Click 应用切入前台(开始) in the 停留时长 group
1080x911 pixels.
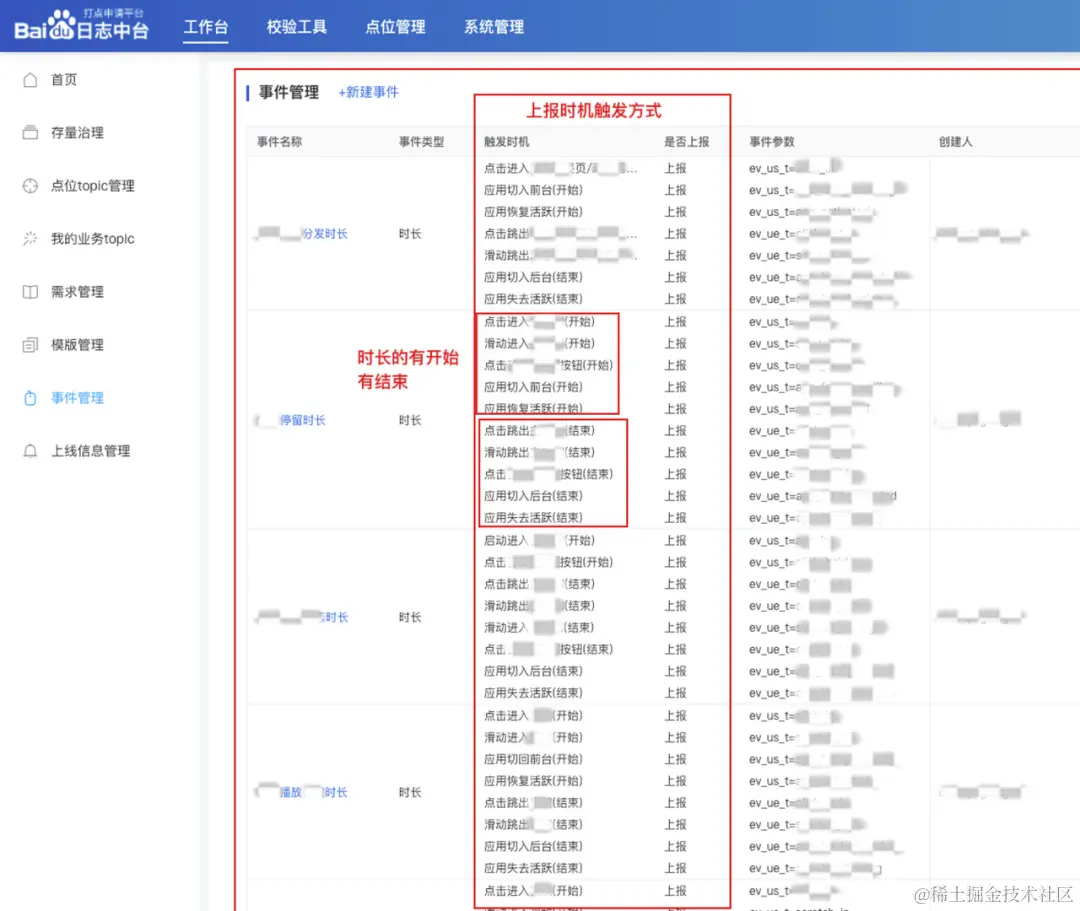point(533,387)
